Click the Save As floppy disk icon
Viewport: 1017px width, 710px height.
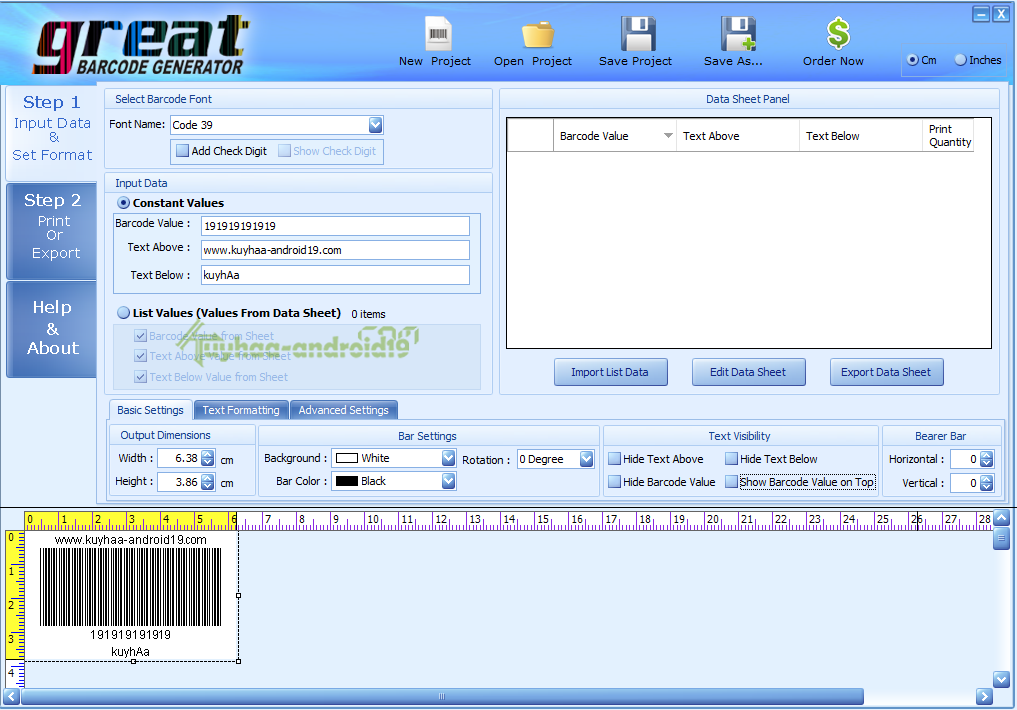pos(738,34)
